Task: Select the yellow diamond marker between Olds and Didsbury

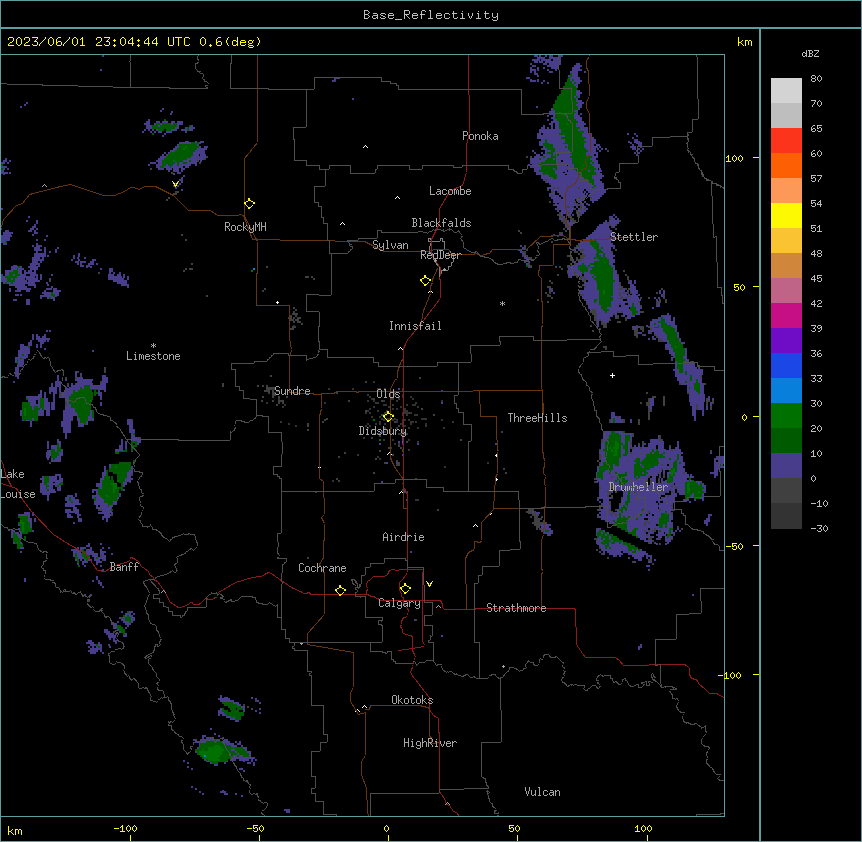Action: pos(388,417)
